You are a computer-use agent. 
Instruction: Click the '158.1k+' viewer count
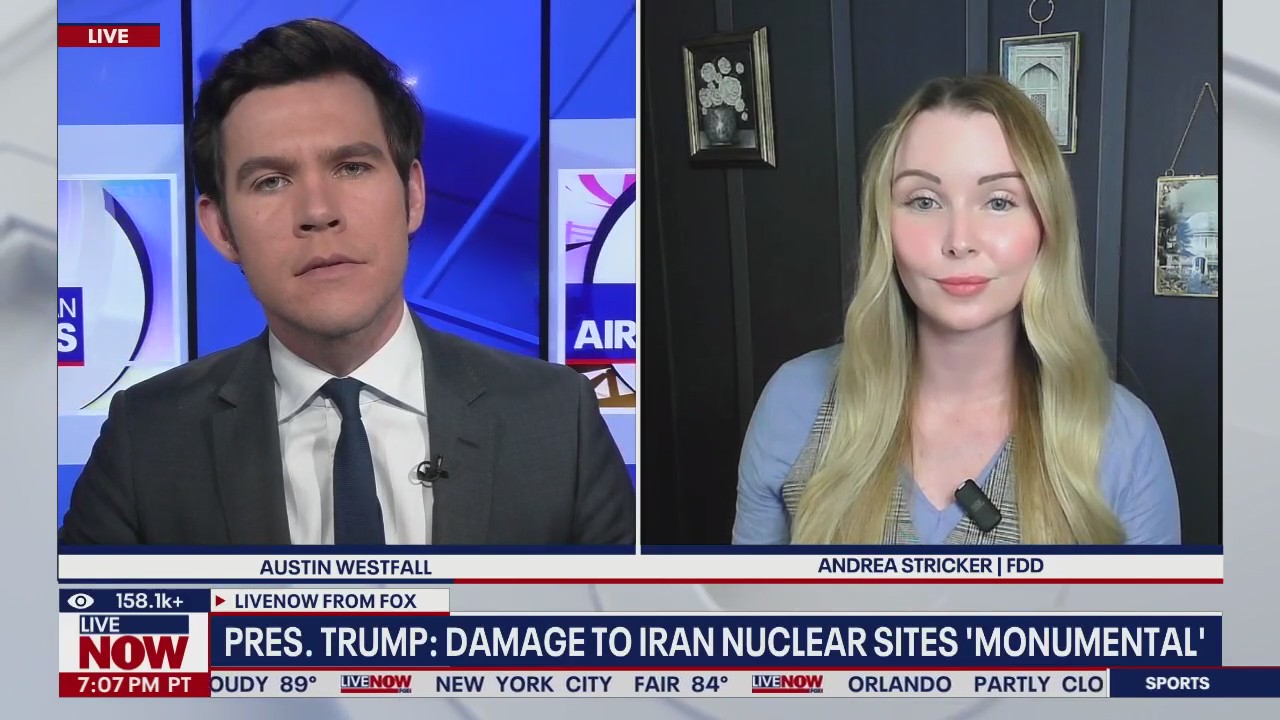(x=149, y=601)
